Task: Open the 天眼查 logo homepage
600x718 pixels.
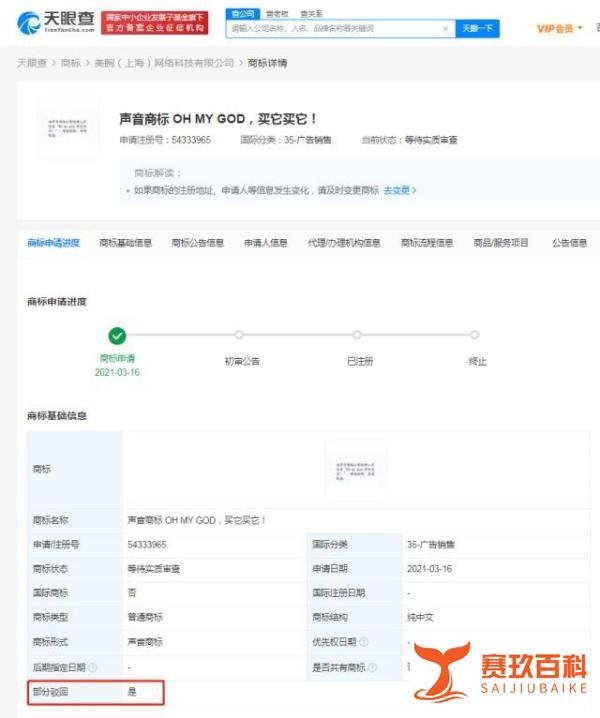Action: [56, 22]
